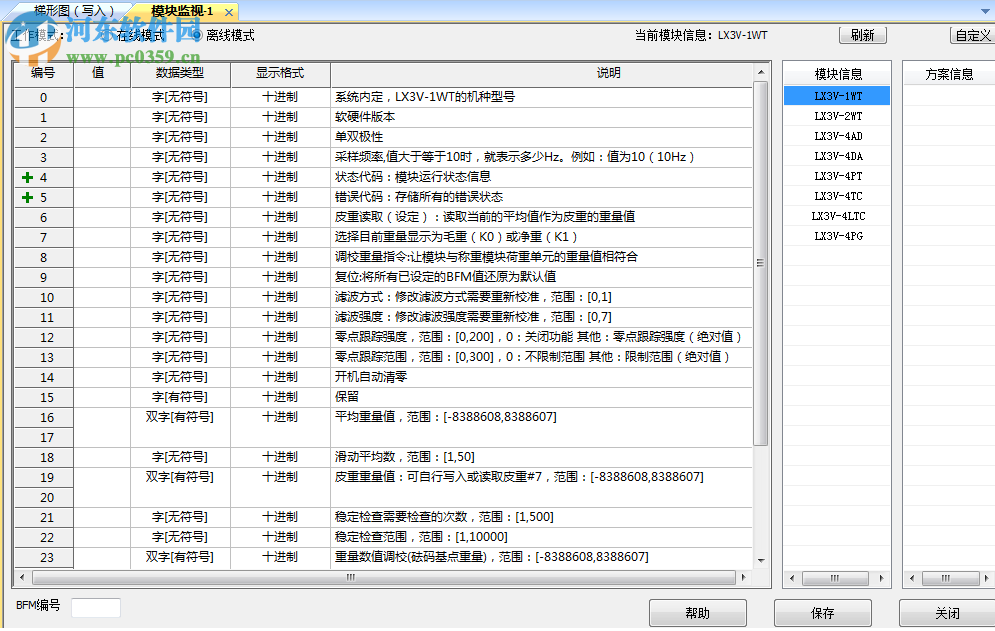995x631 pixels.
Task: Click inside the BFM编号 input field
Action: 96,606
